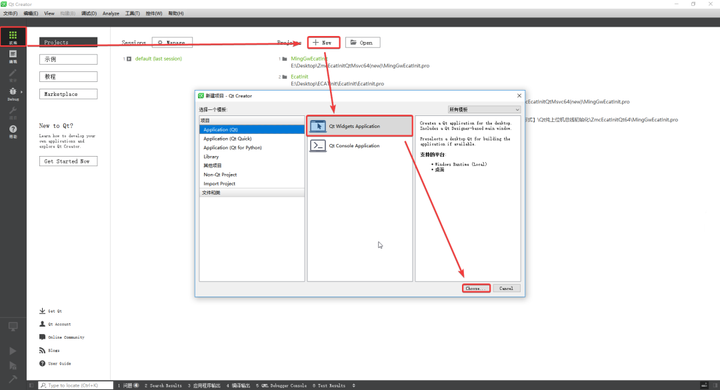Select the Tutorials tab above Marketplace
The image size is (720, 390).
click(x=68, y=76)
